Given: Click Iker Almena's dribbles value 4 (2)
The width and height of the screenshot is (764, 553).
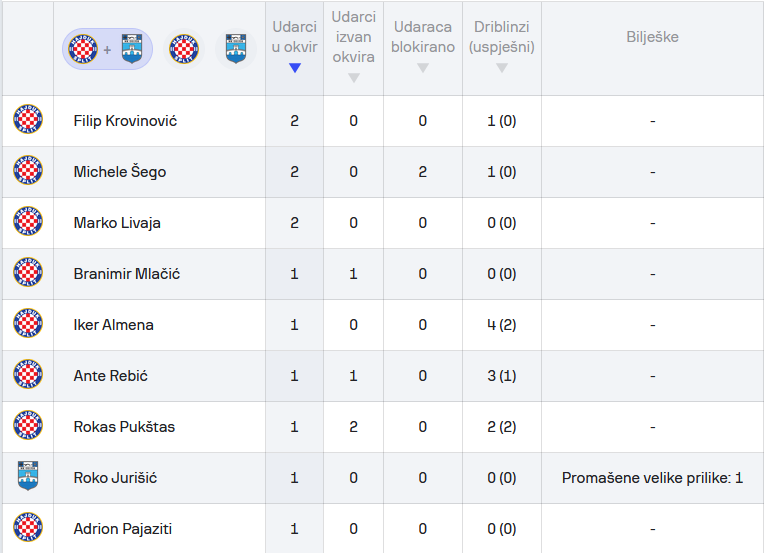Looking at the screenshot, I should [501, 325].
